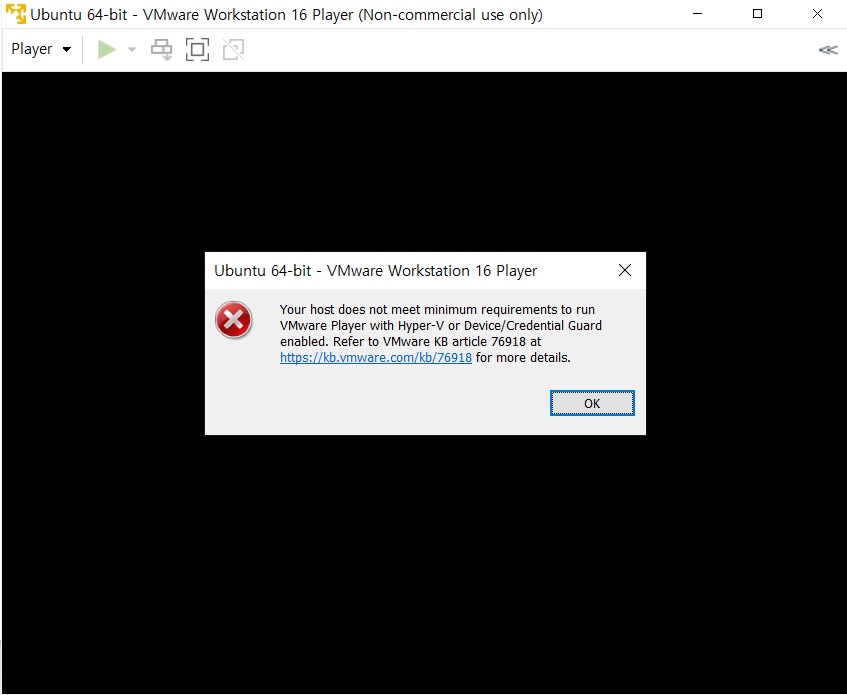Screen dimensions: 847x695
Task: Click the VMware logo in title bar
Action: click(x=16, y=14)
